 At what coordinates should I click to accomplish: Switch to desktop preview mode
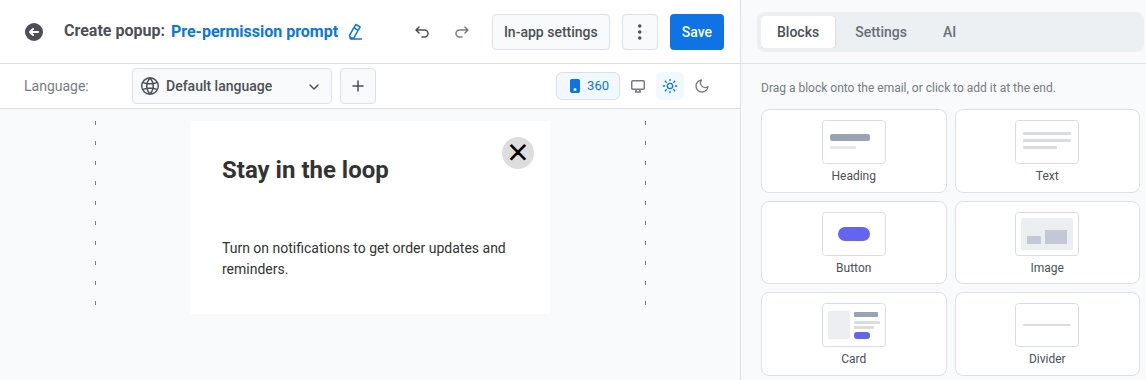(638, 86)
